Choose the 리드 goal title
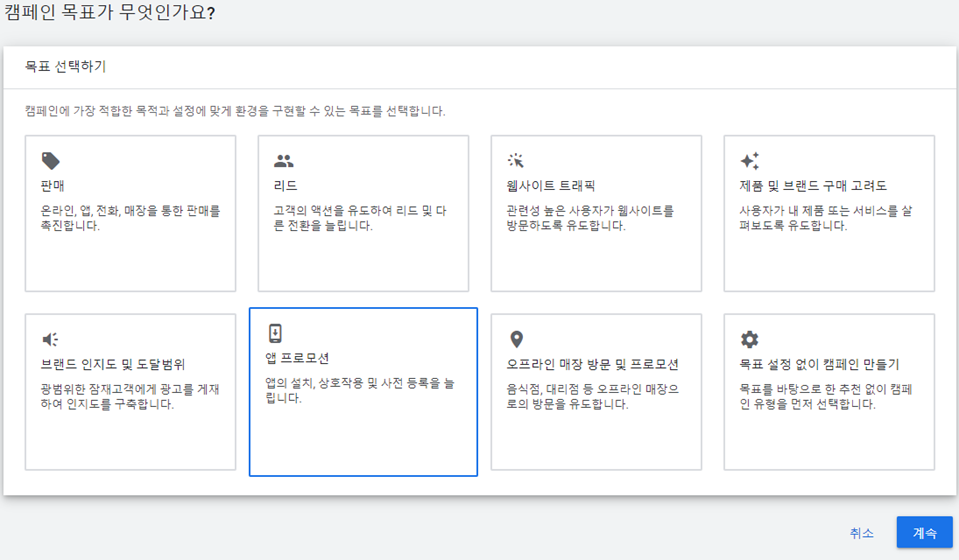 click(x=285, y=186)
